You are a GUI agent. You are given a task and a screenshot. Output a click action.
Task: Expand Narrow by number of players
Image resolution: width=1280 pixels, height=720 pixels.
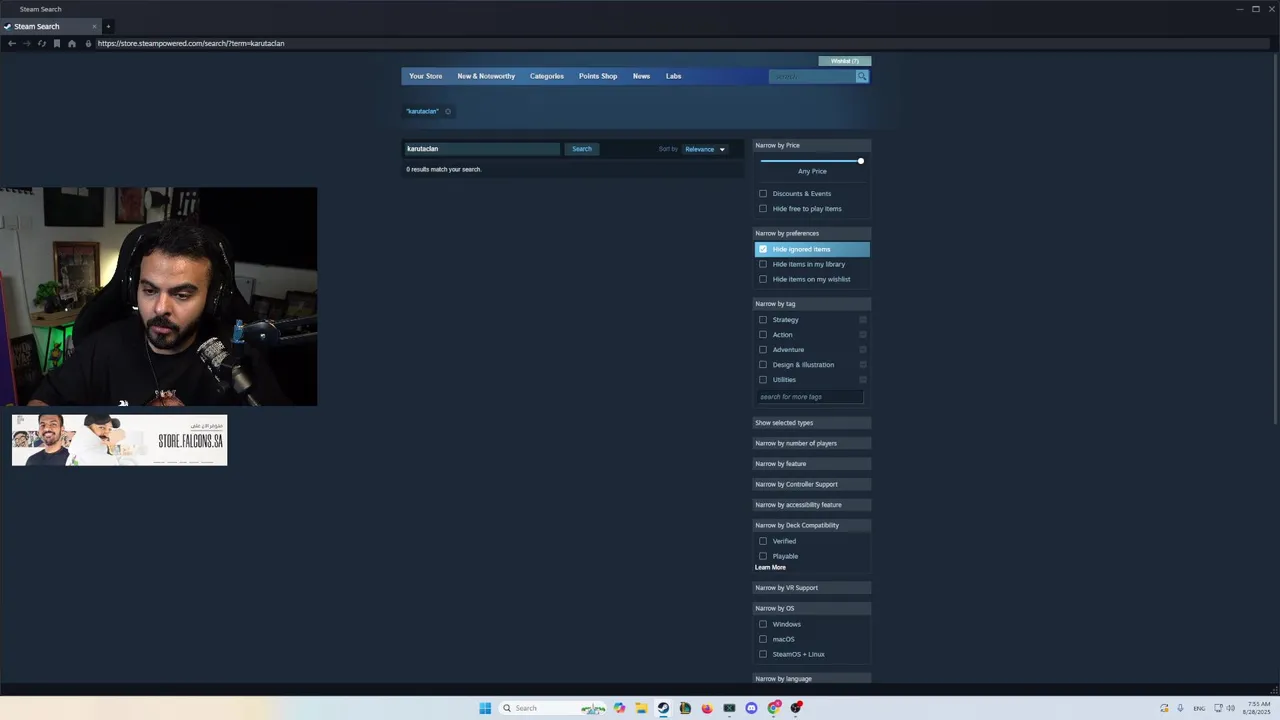pos(812,443)
